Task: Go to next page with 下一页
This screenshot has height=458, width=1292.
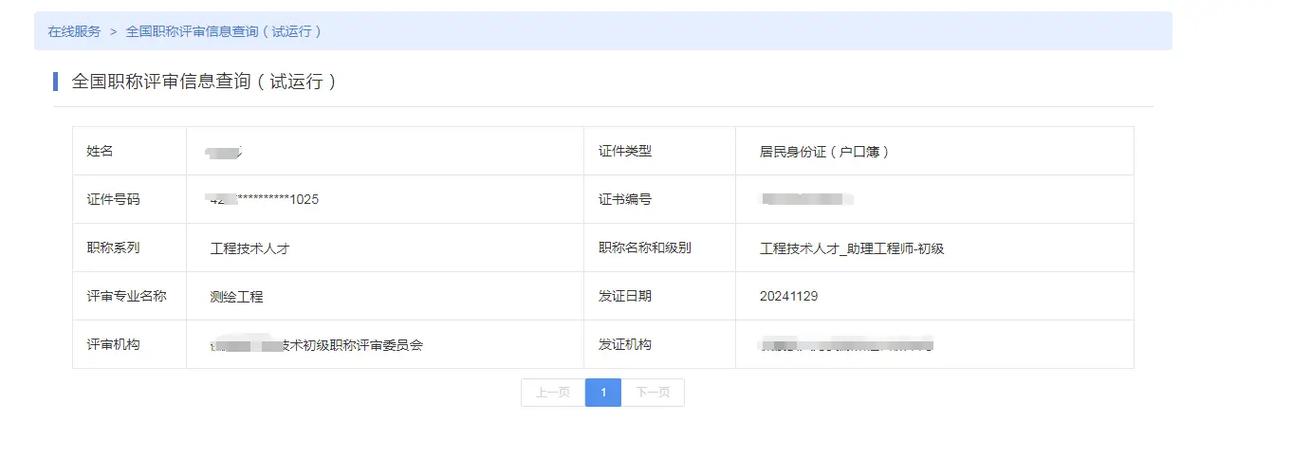Action: pyautogui.click(x=653, y=393)
